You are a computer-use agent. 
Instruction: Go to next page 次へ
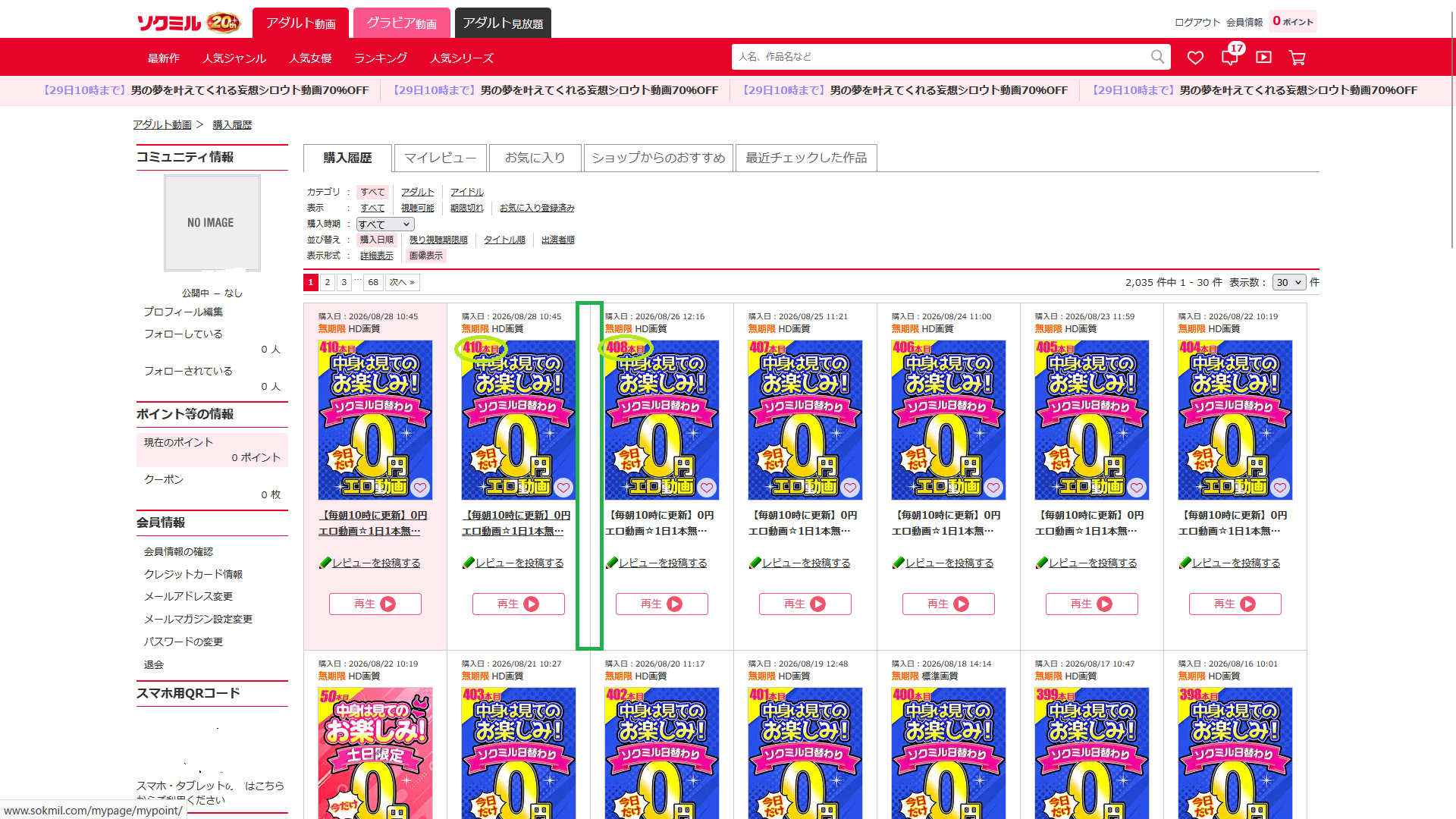click(x=402, y=282)
